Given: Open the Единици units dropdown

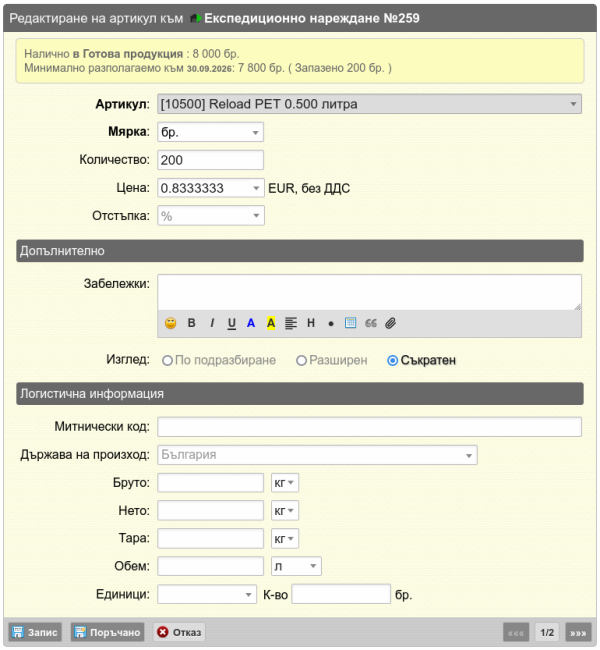Looking at the screenshot, I should 206,594.
